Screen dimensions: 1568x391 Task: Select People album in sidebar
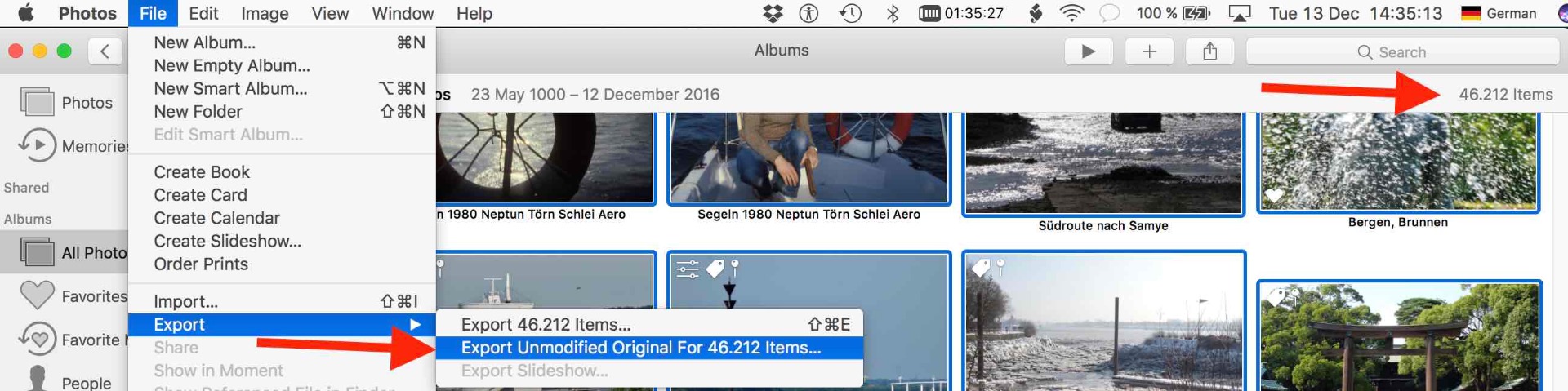[x=65, y=382]
